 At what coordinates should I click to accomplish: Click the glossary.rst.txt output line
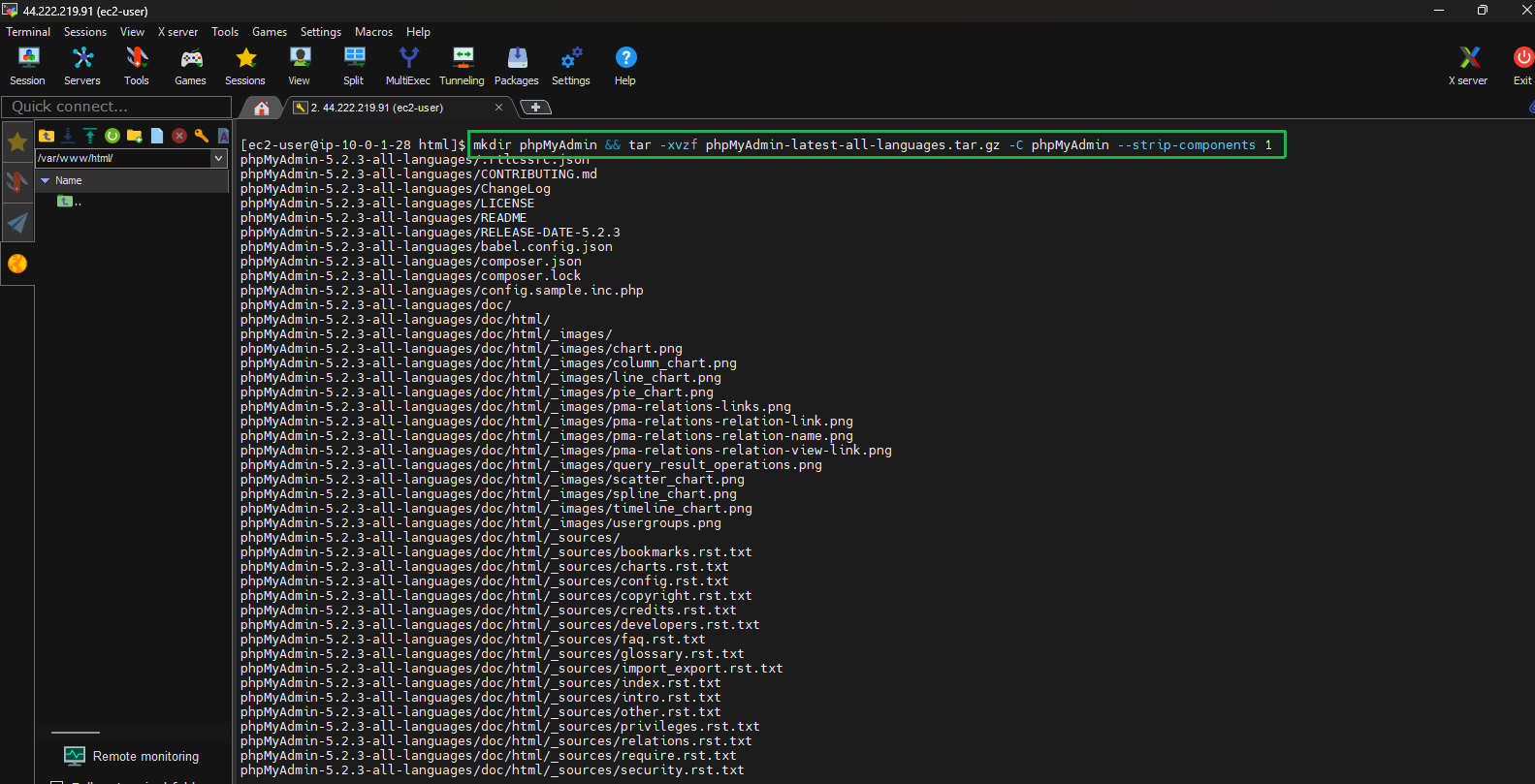[493, 654]
